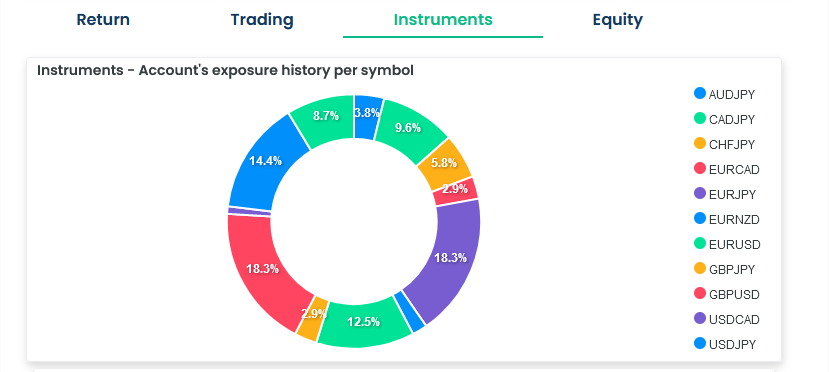This screenshot has width=829, height=372.
Task: Open the Trading tab
Action: click(x=262, y=20)
